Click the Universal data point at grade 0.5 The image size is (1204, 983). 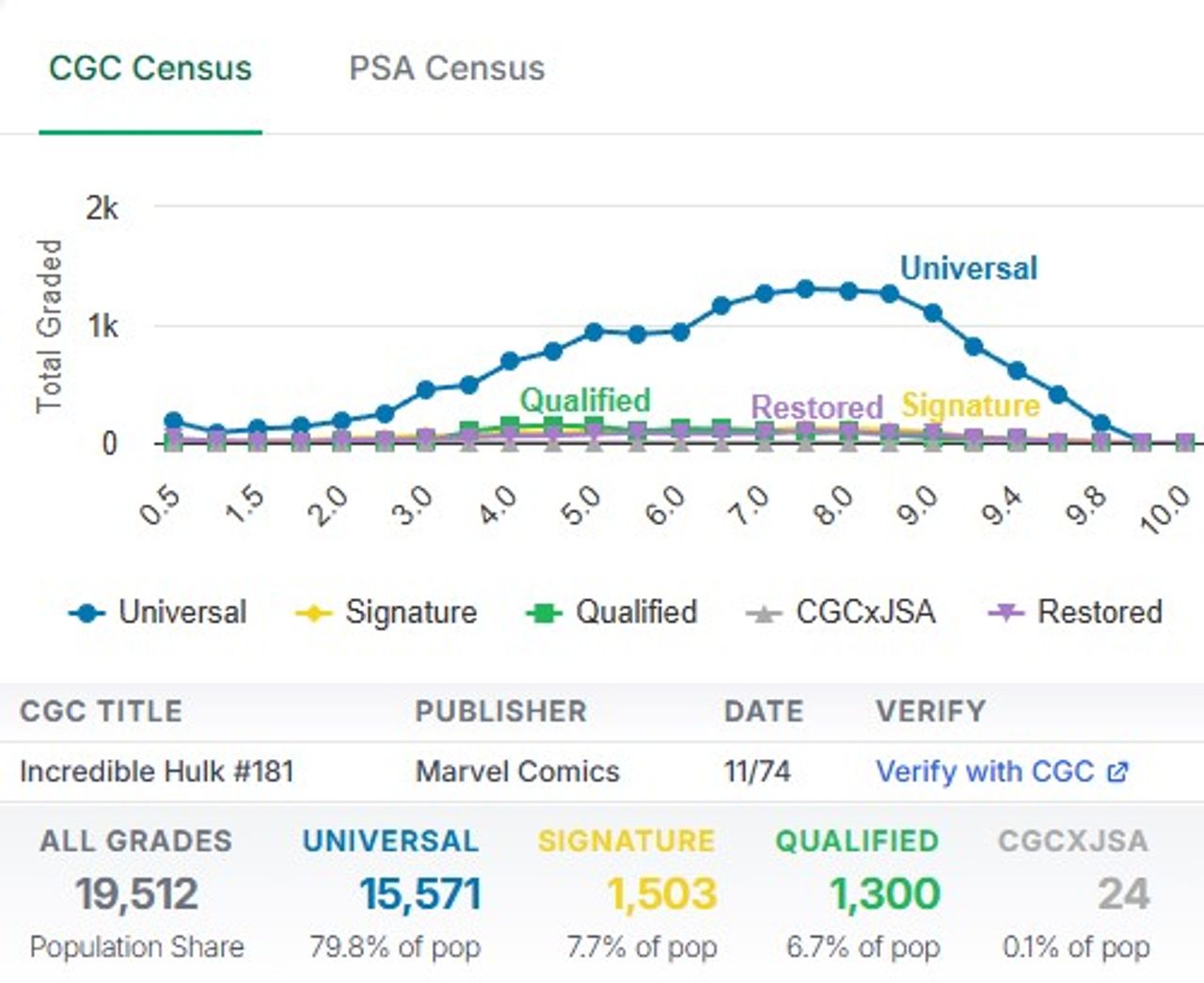[173, 421]
